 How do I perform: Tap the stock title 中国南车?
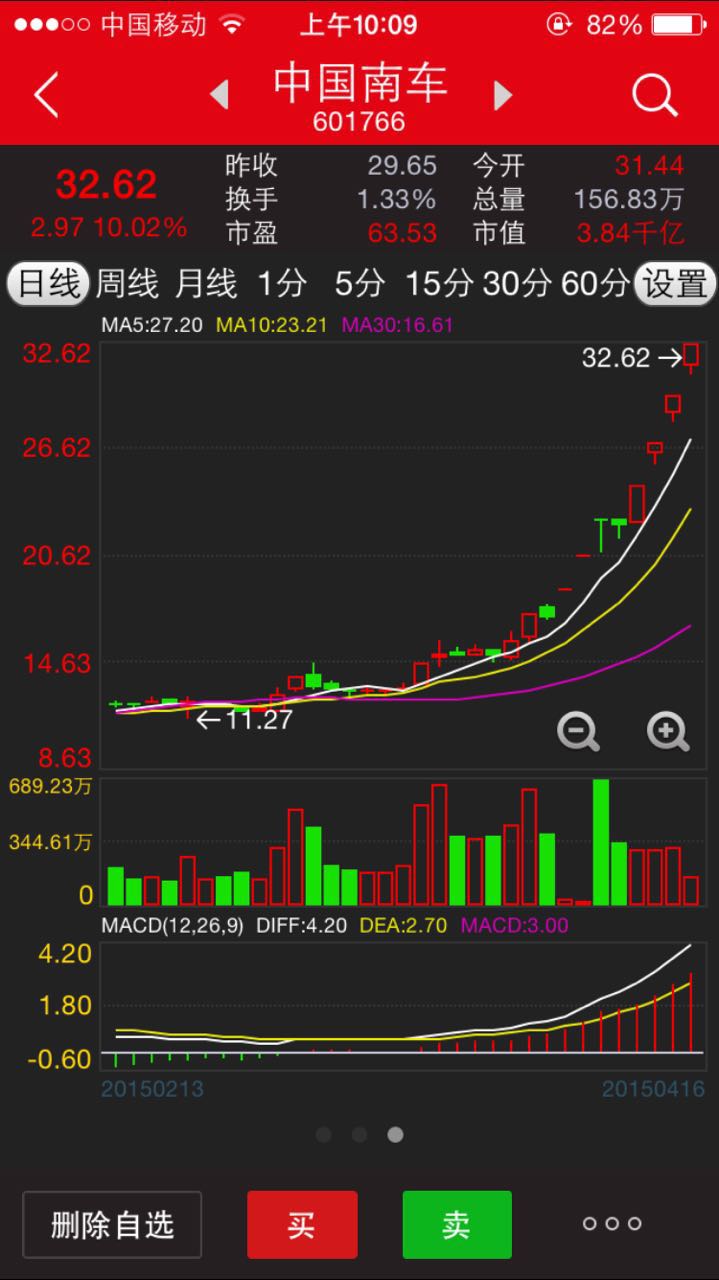pos(360,82)
